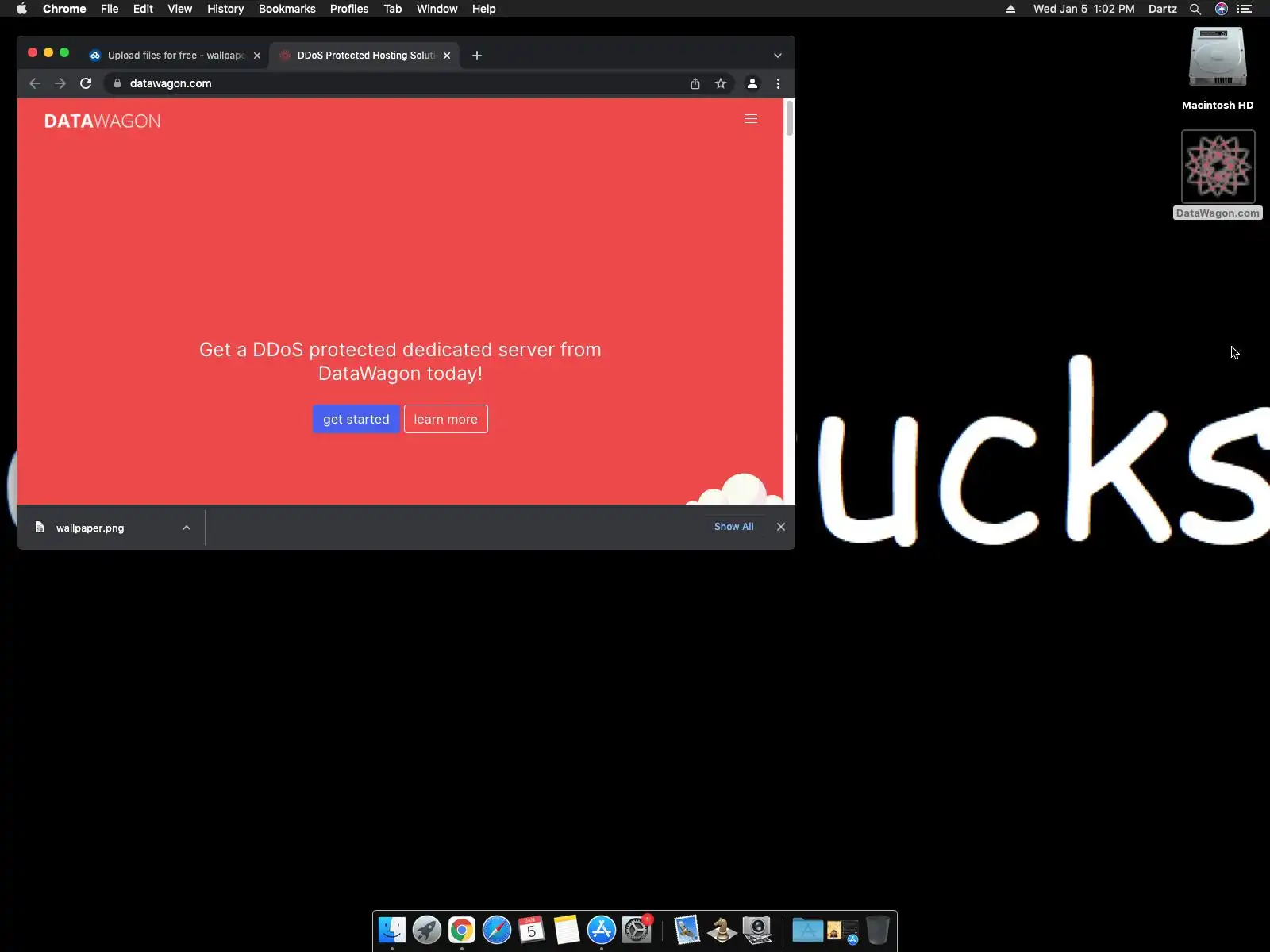1270x952 pixels.
Task: Open Mail from the Dock
Action: (x=687, y=930)
